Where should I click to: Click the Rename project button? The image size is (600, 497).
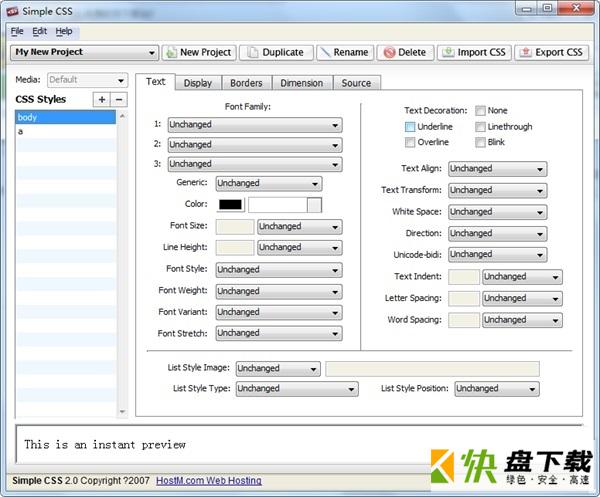coord(344,52)
